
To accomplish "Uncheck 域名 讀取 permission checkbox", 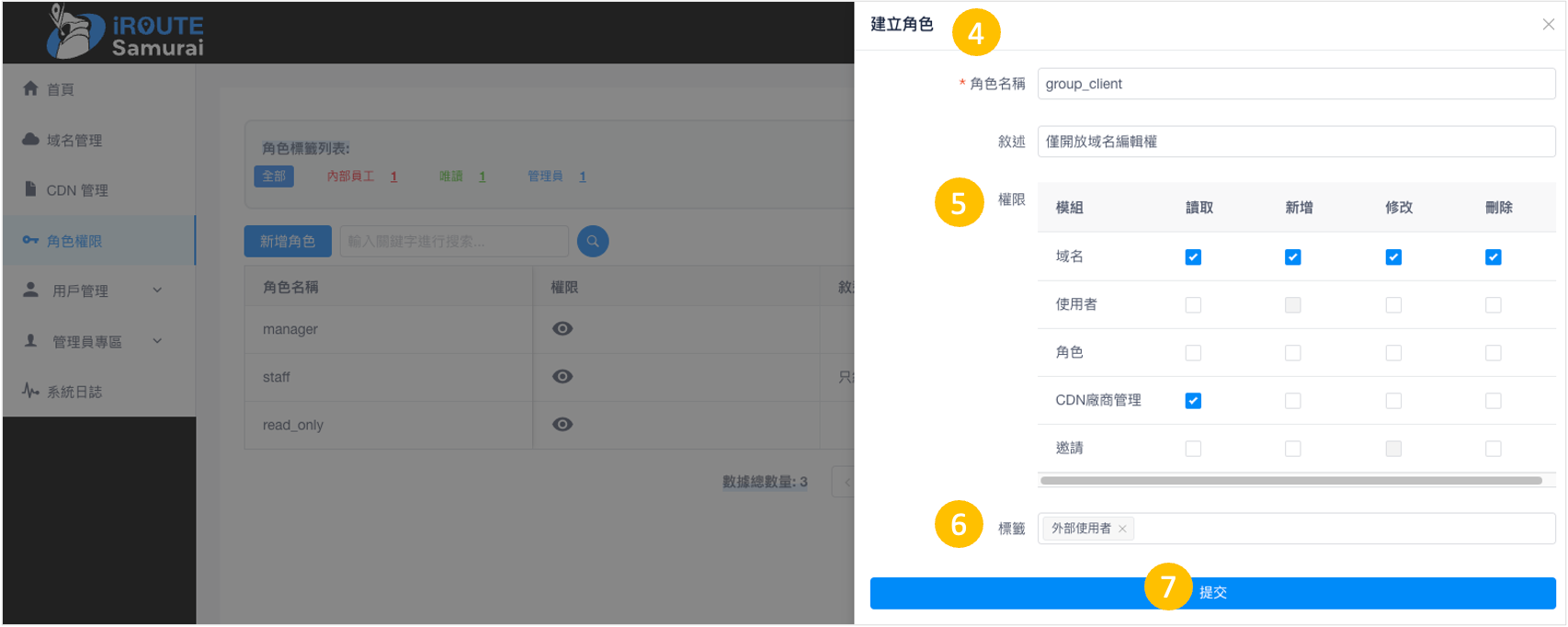I will tap(1193, 257).
